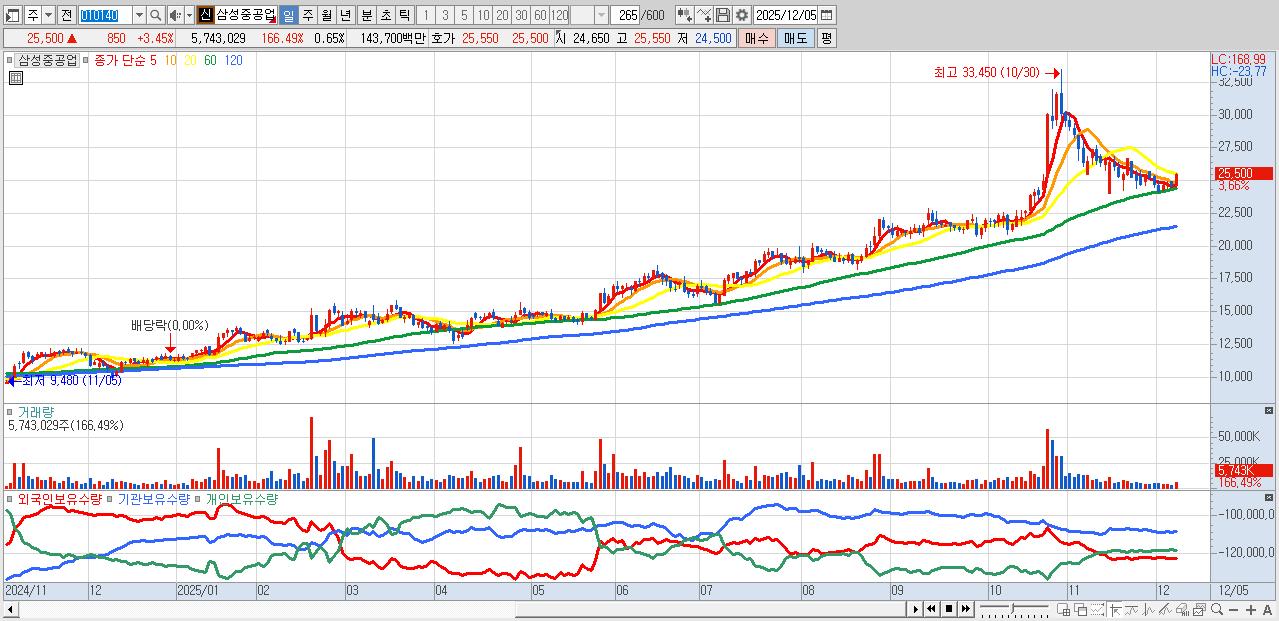The height and width of the screenshot is (621, 1279).
Task: Open stock search with magnifier icon
Action: point(156,15)
